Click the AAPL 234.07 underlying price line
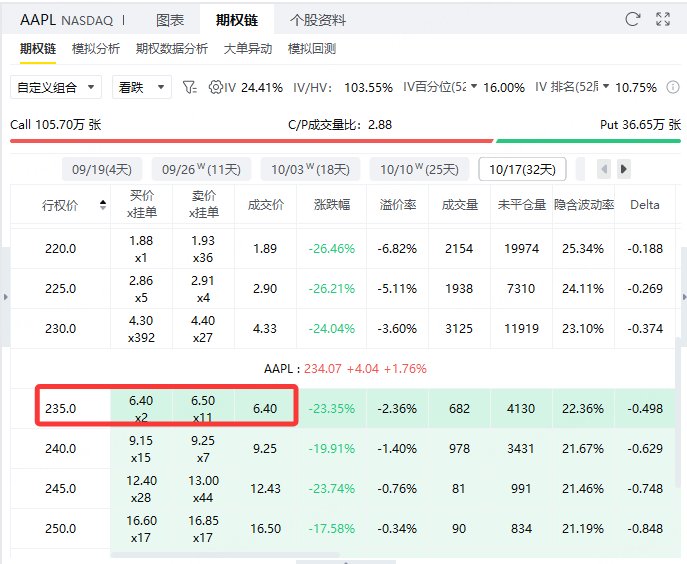Screen dimensions: 687x564 345,369
